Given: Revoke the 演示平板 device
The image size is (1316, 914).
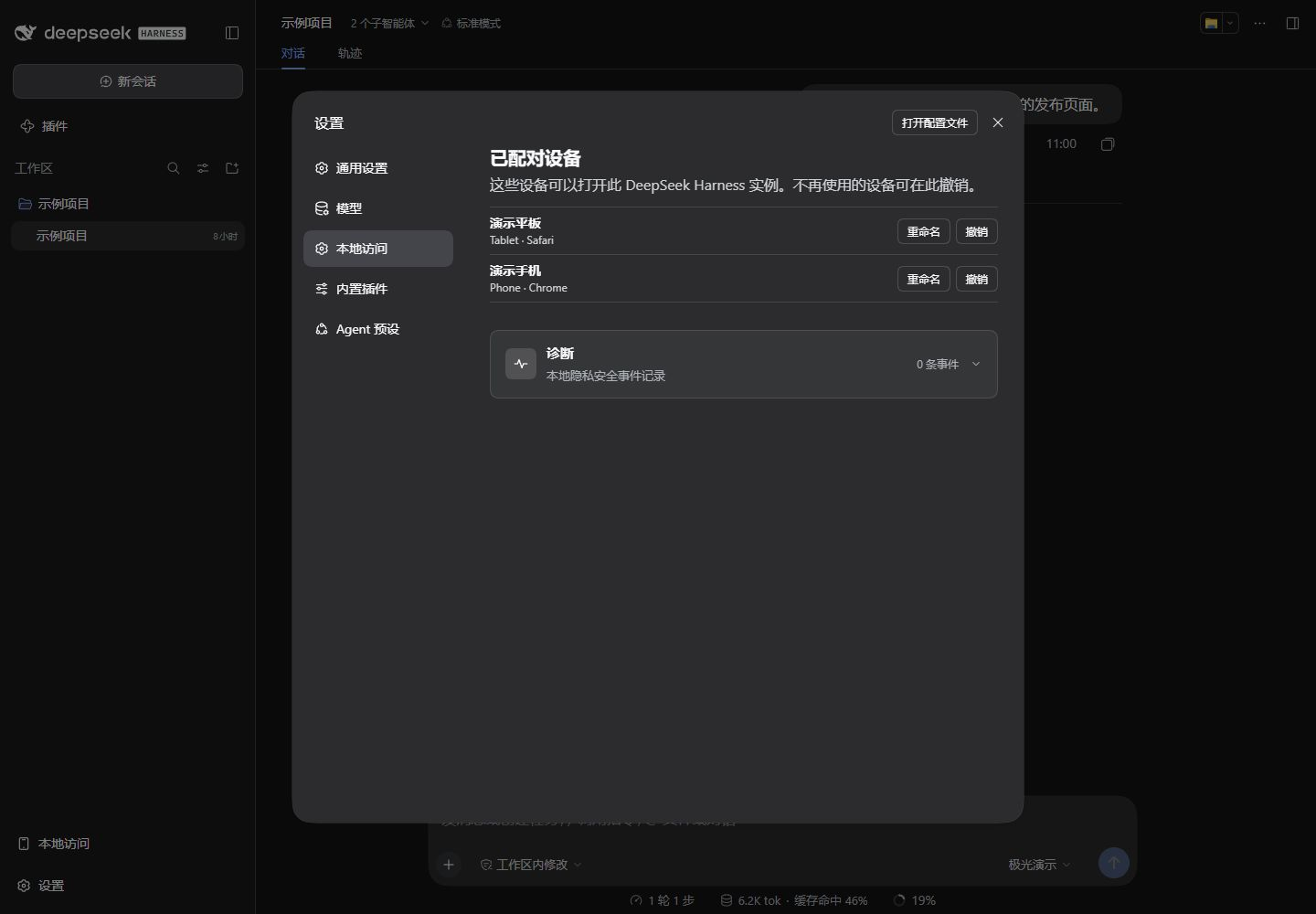Looking at the screenshot, I should (x=977, y=231).
